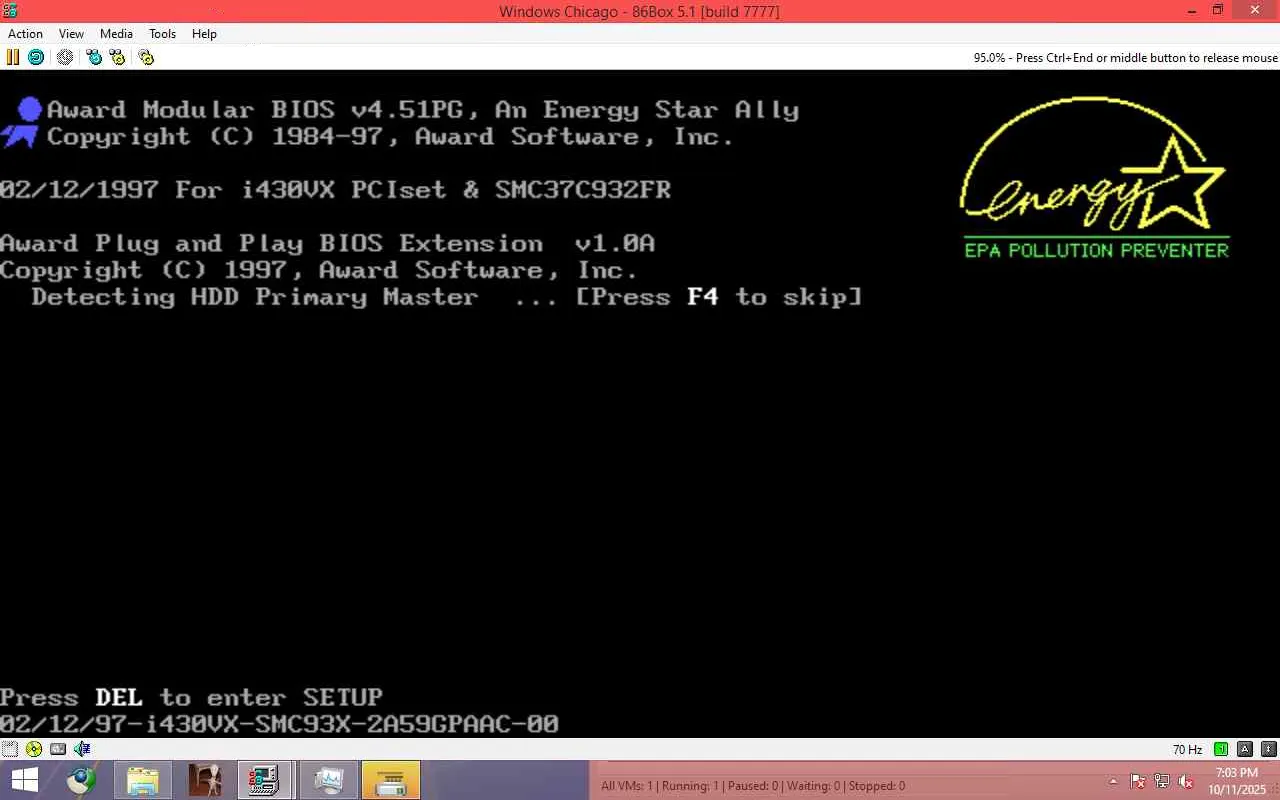Image resolution: width=1280 pixels, height=800 pixels.
Task: Open settings from the last toolbar gear icon
Action: [x=146, y=57]
